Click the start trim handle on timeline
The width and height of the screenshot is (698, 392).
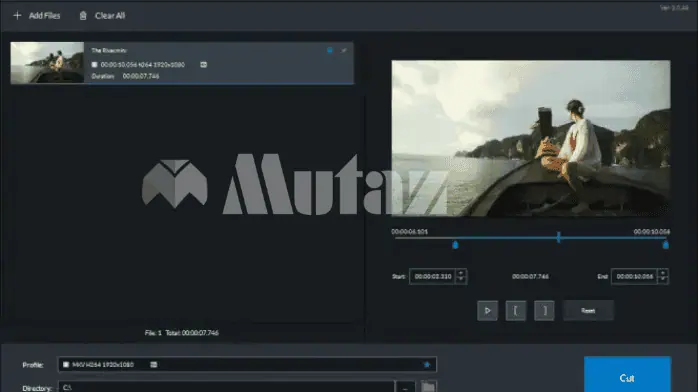(455, 245)
